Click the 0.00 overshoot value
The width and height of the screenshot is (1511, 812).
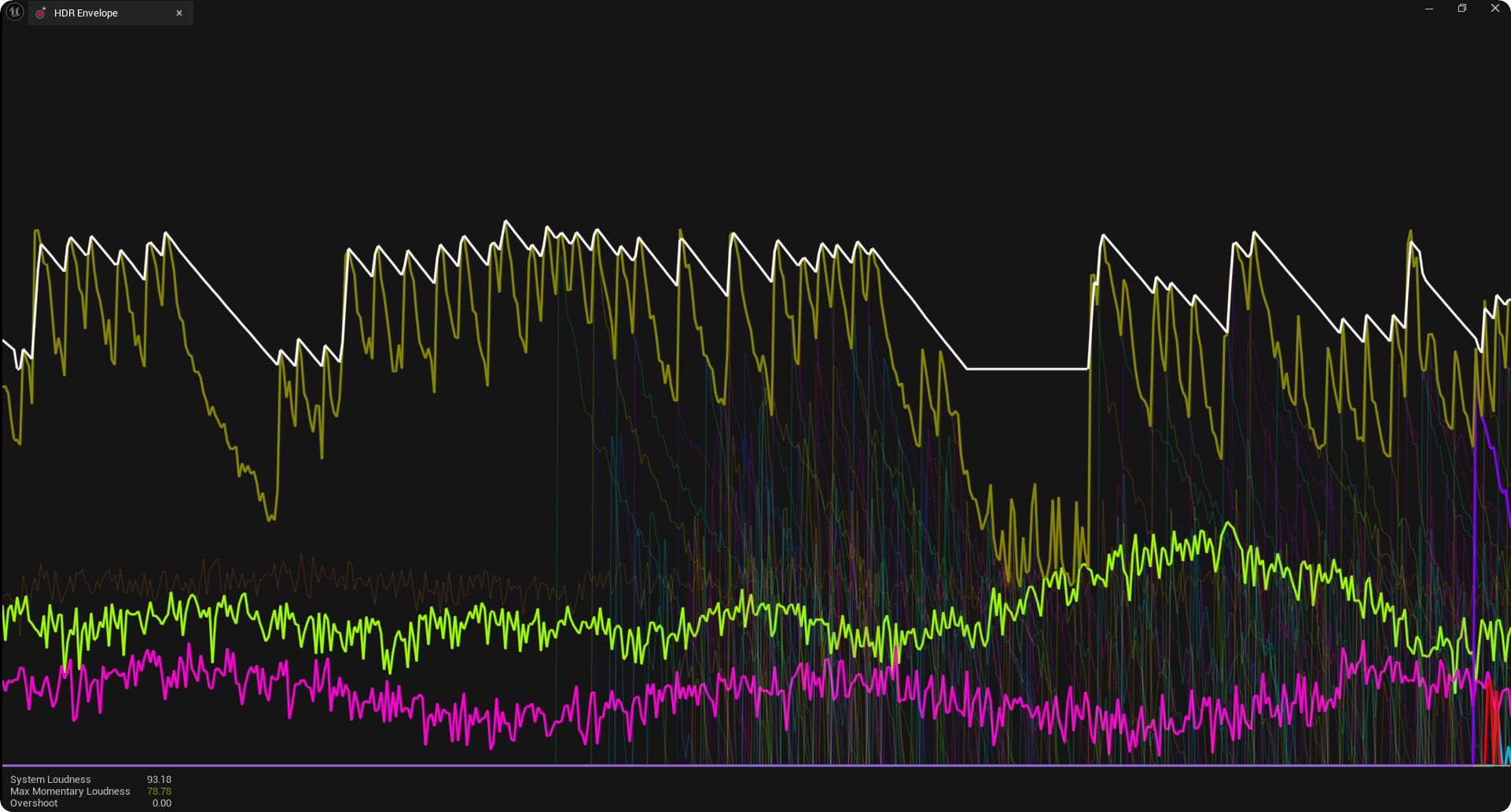(162, 803)
